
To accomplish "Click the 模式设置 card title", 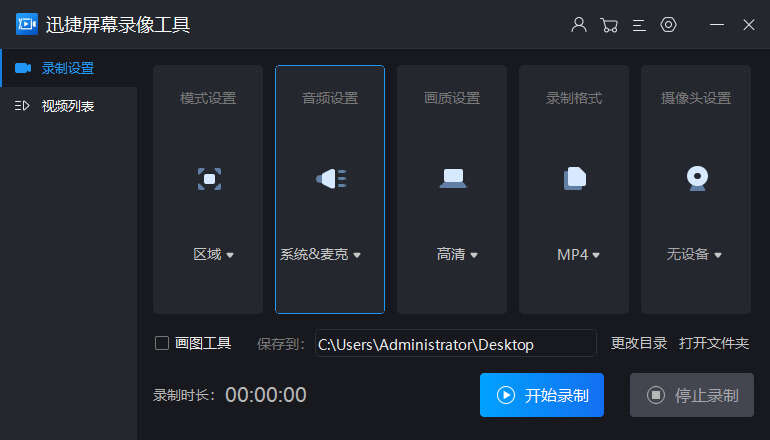I will tap(208, 98).
